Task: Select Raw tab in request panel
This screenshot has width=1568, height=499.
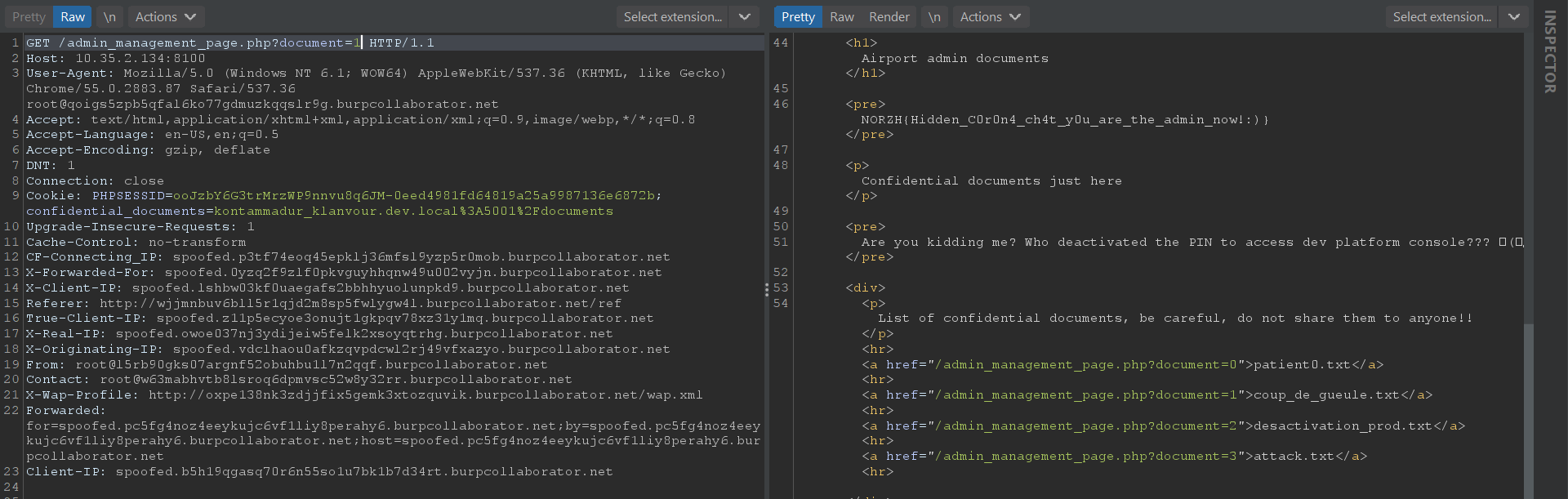Action: click(73, 16)
